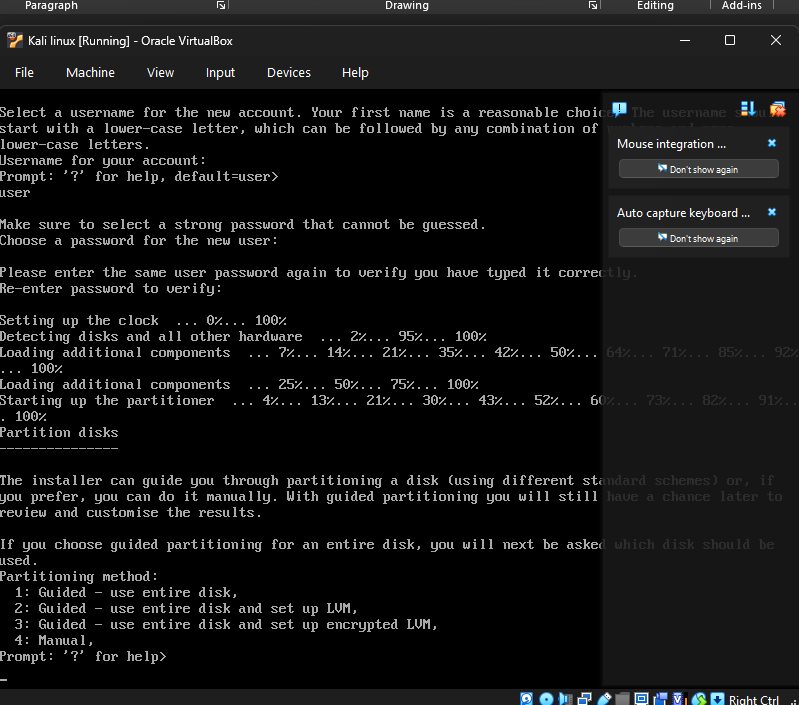The height and width of the screenshot is (705, 799).
Task: Click the USB devices status icon
Action: 604,698
